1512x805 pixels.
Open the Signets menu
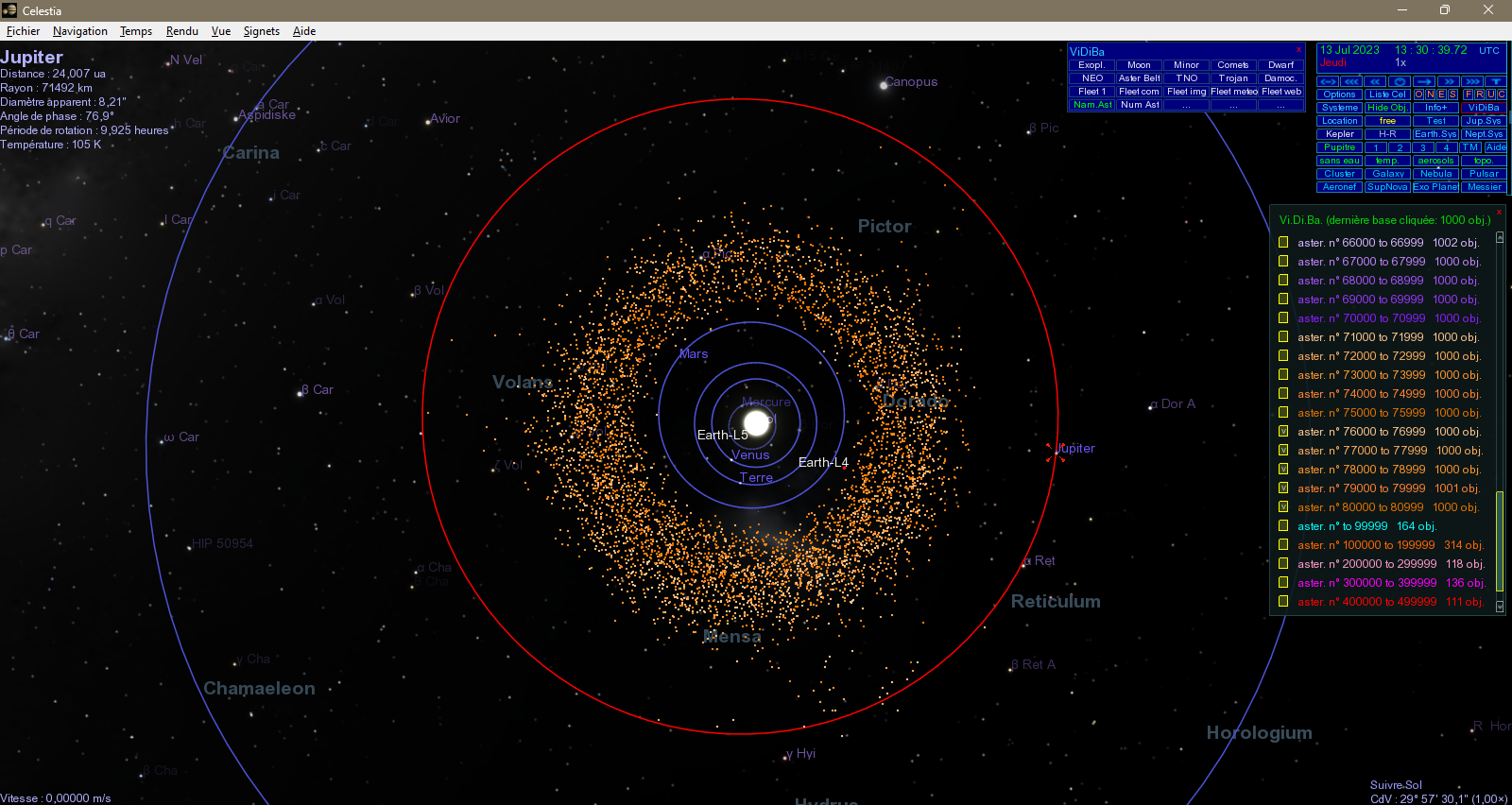point(262,31)
